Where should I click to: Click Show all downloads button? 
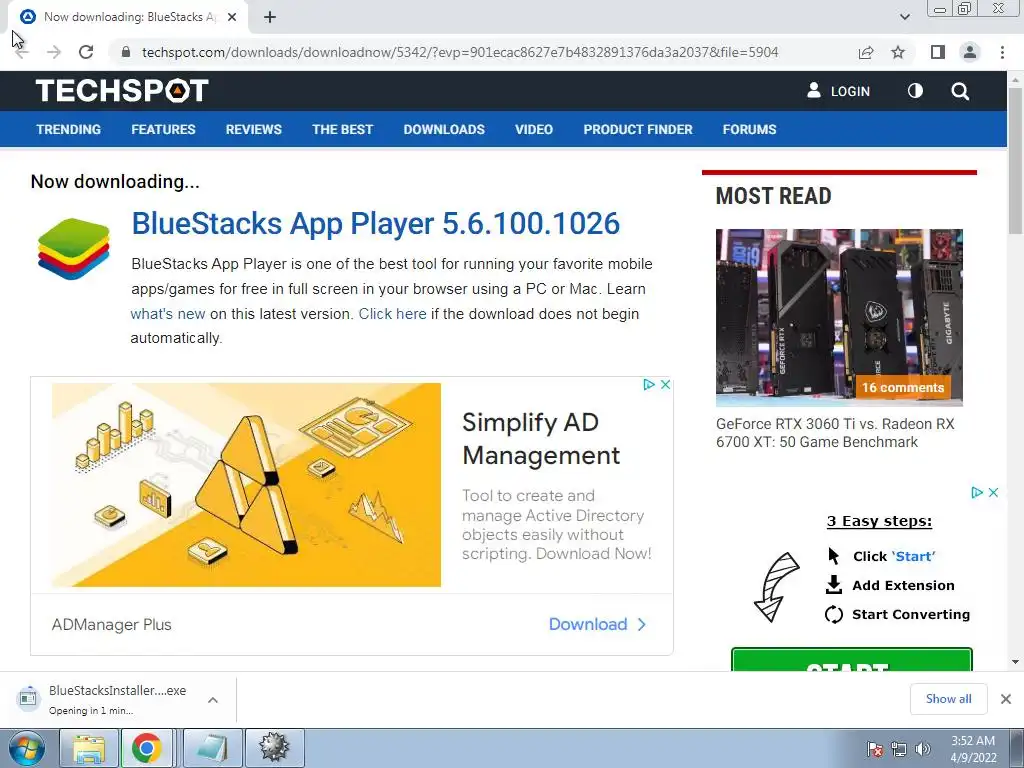tap(948, 699)
